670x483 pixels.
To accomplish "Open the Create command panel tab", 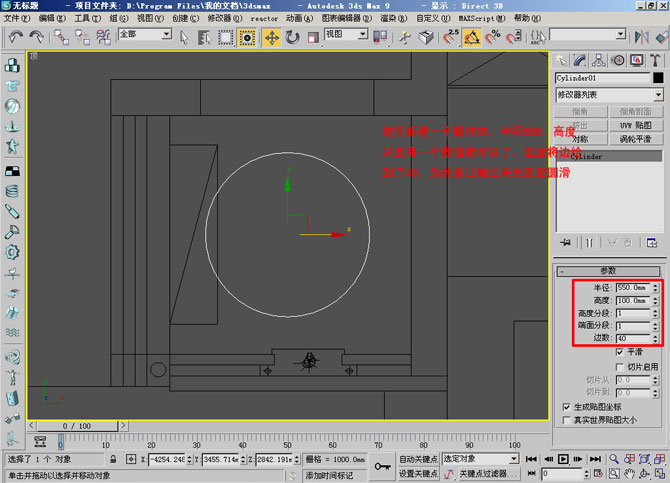I will click(x=561, y=61).
